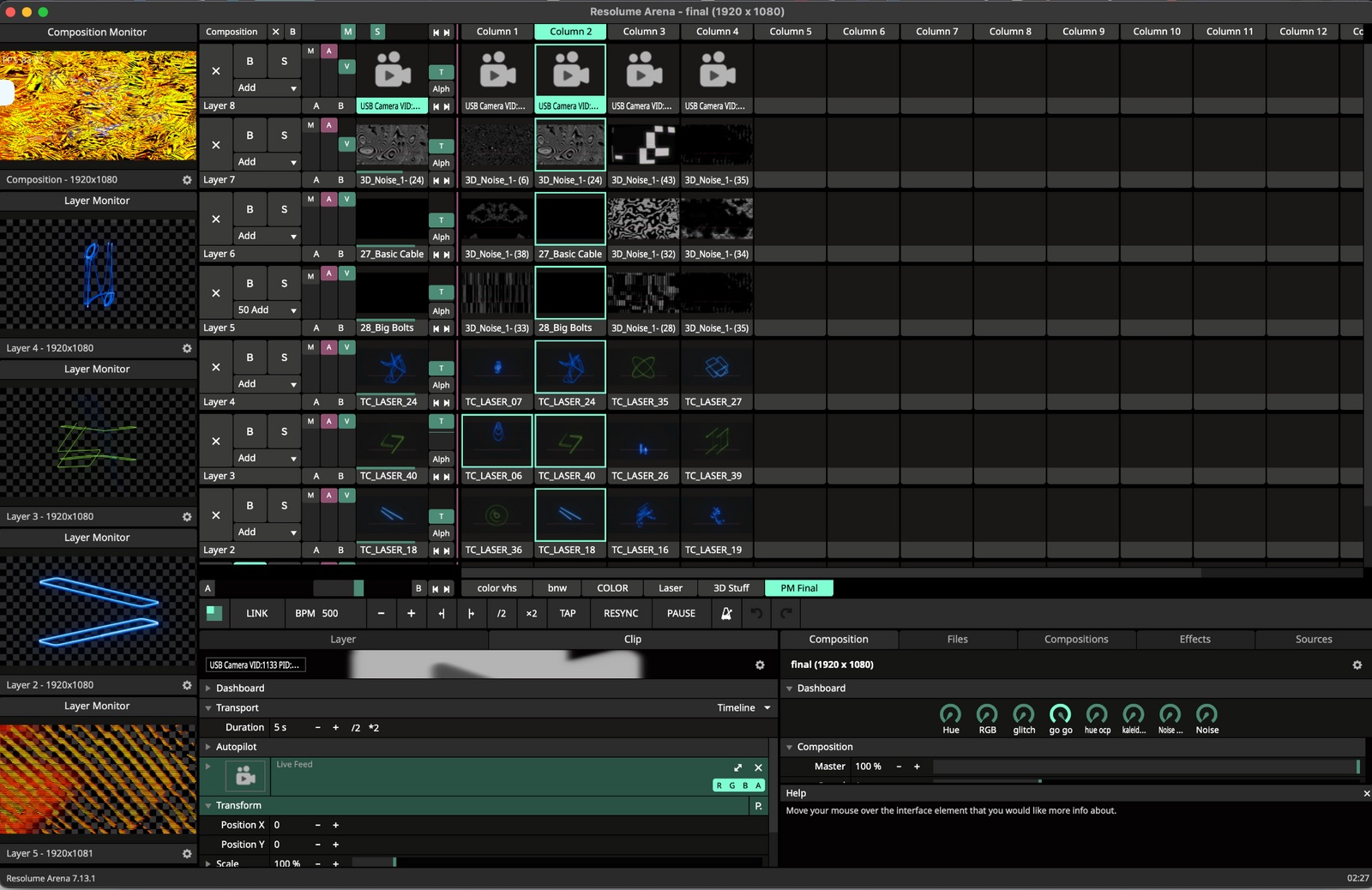
Task: Expand the Live Feed source panel arrows
Action: 738,767
